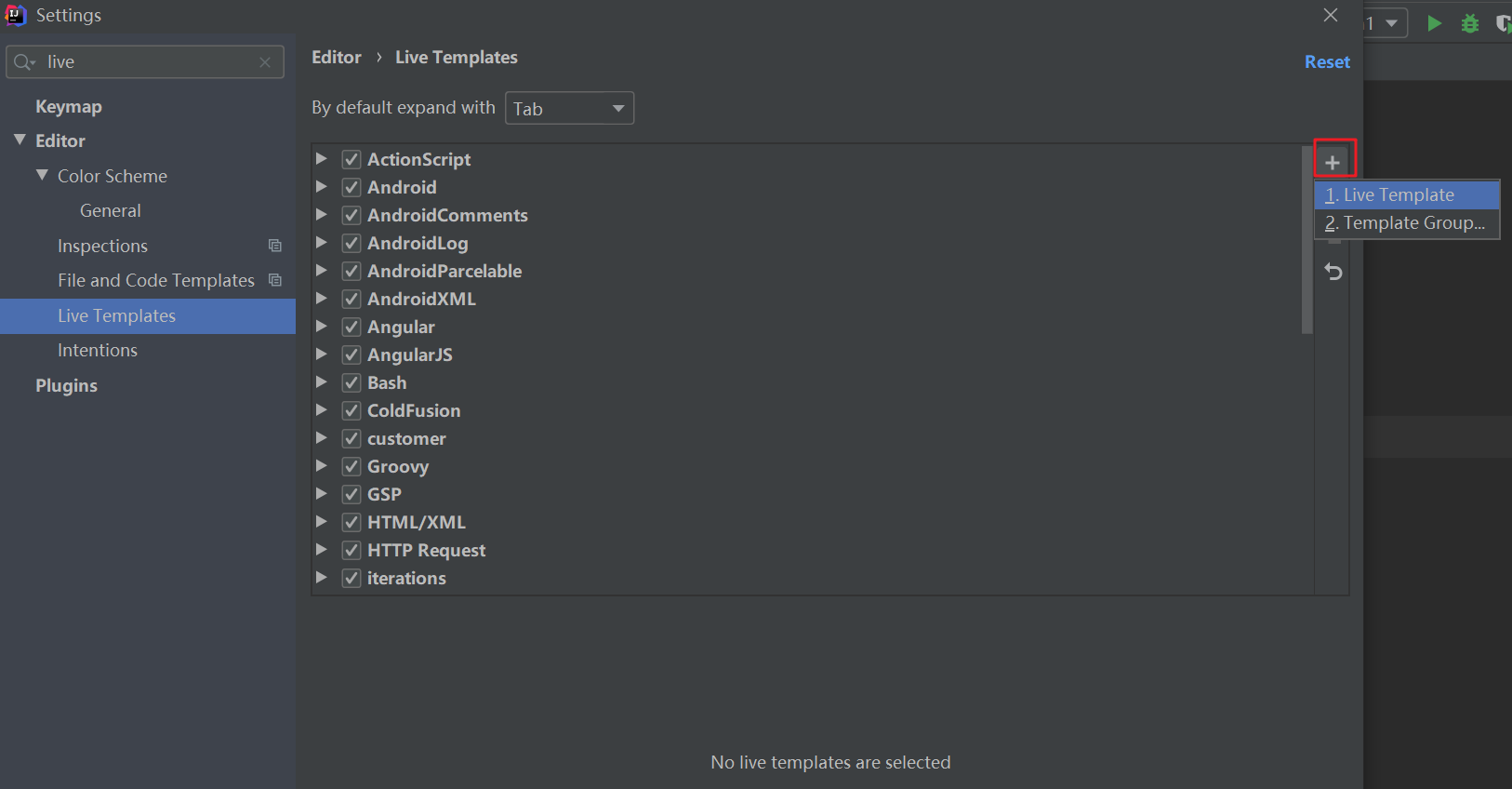The image size is (1512, 789).
Task: Disable the HTML/XML template group
Action: pyautogui.click(x=351, y=522)
